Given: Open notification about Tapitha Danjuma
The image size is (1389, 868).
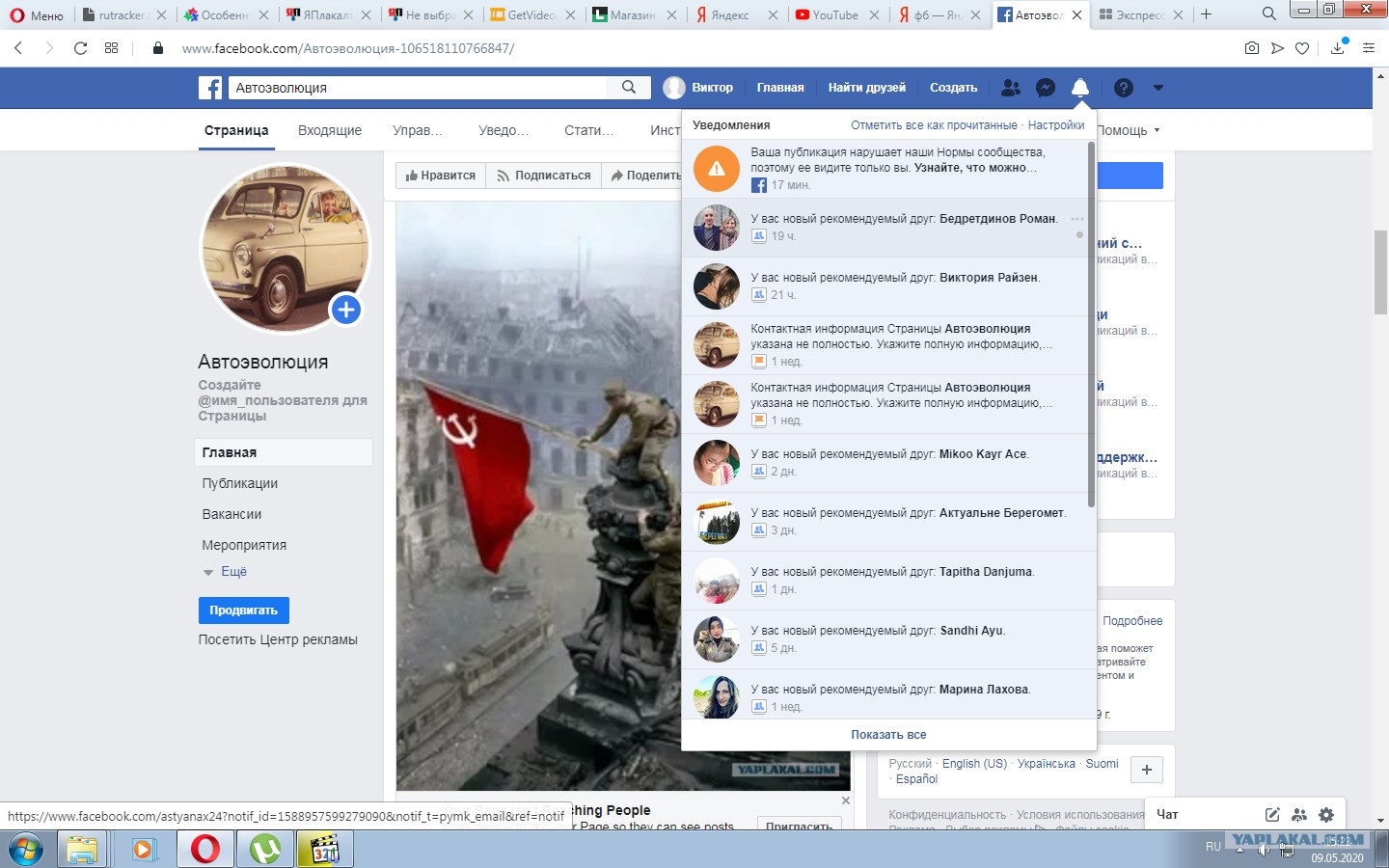Looking at the screenshot, I should click(x=885, y=581).
